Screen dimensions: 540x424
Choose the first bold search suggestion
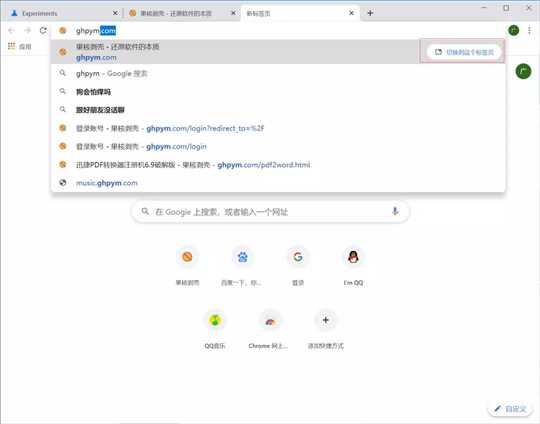278,92
